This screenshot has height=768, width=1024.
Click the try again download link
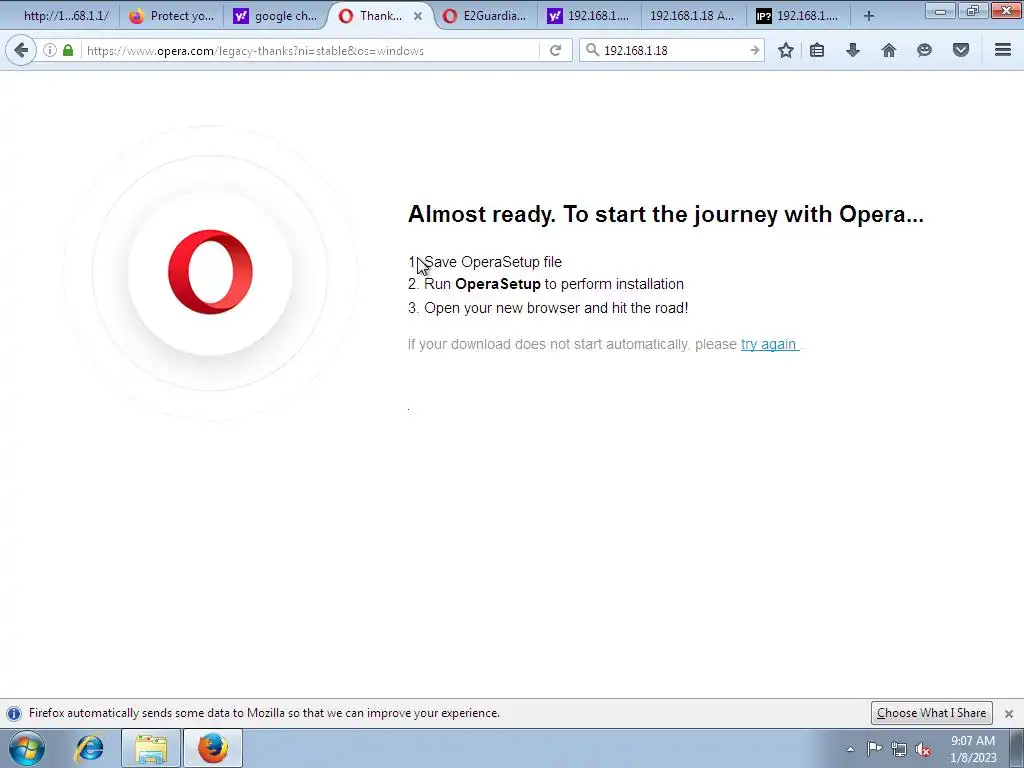[x=769, y=344]
